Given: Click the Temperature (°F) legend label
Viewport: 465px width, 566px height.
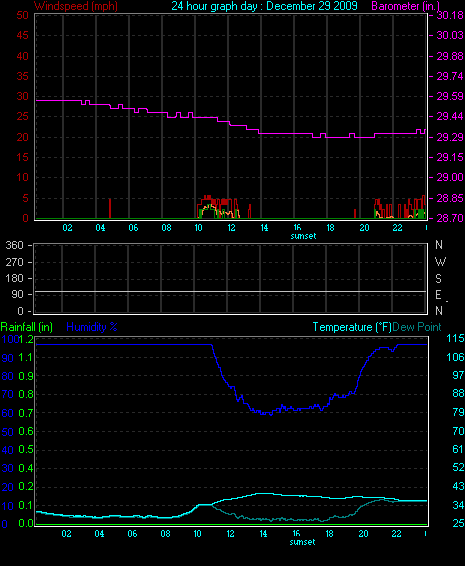Looking at the screenshot, I should (352, 327).
